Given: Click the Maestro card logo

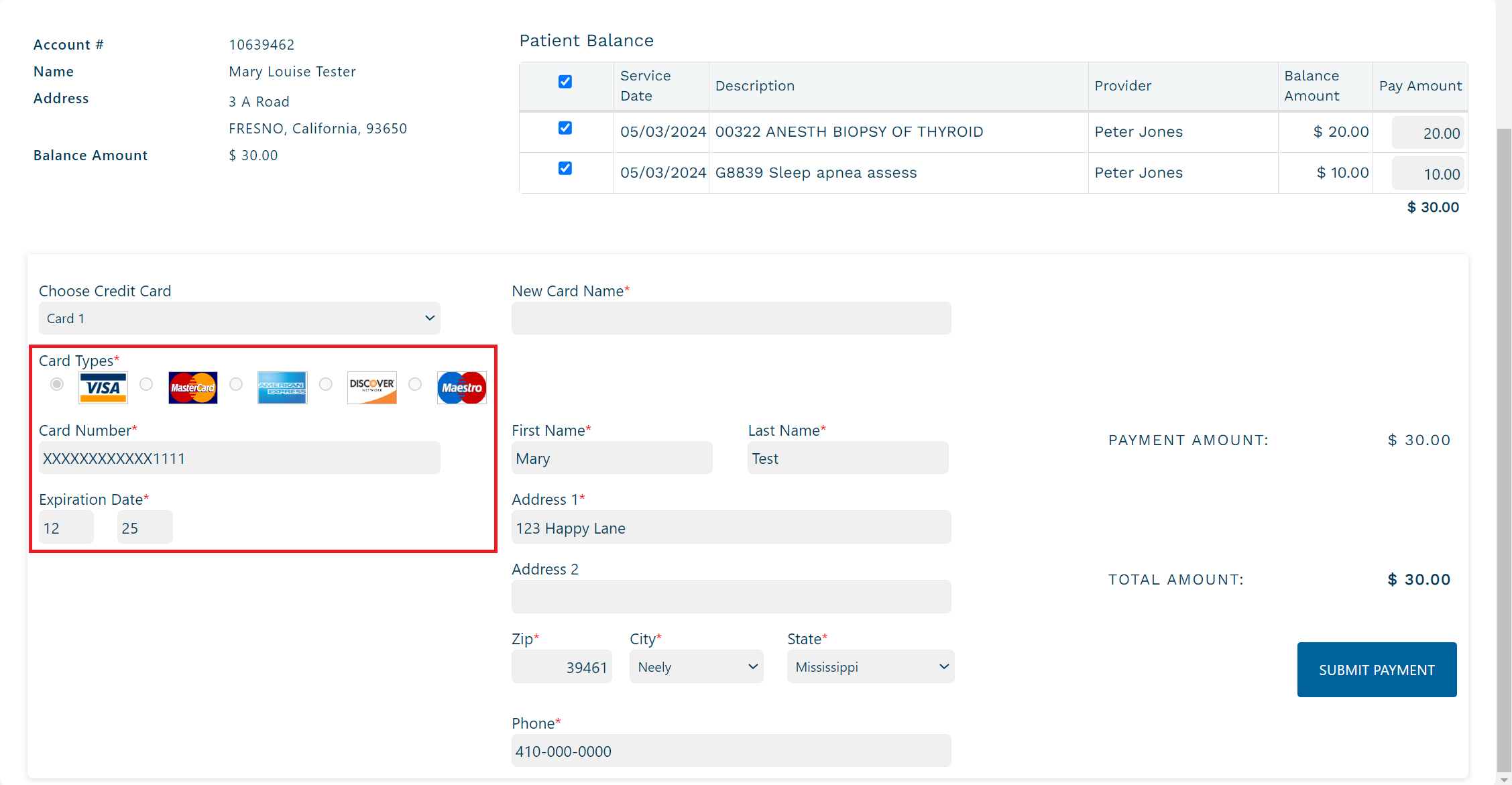Looking at the screenshot, I should pyautogui.click(x=461, y=387).
